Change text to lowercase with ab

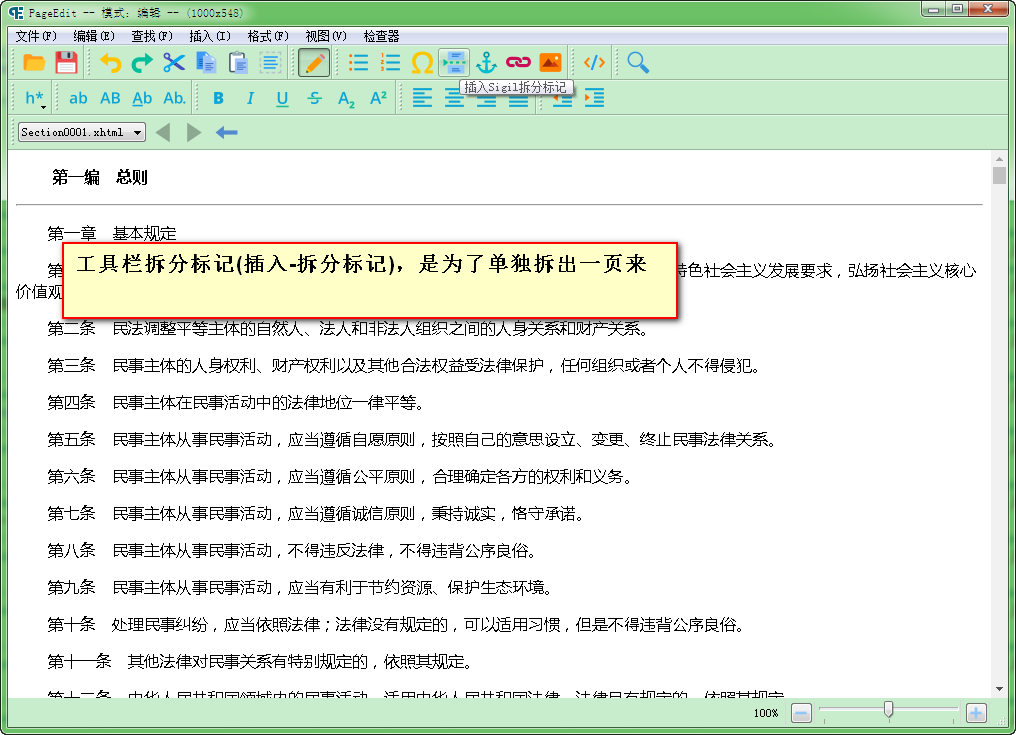click(x=78, y=99)
